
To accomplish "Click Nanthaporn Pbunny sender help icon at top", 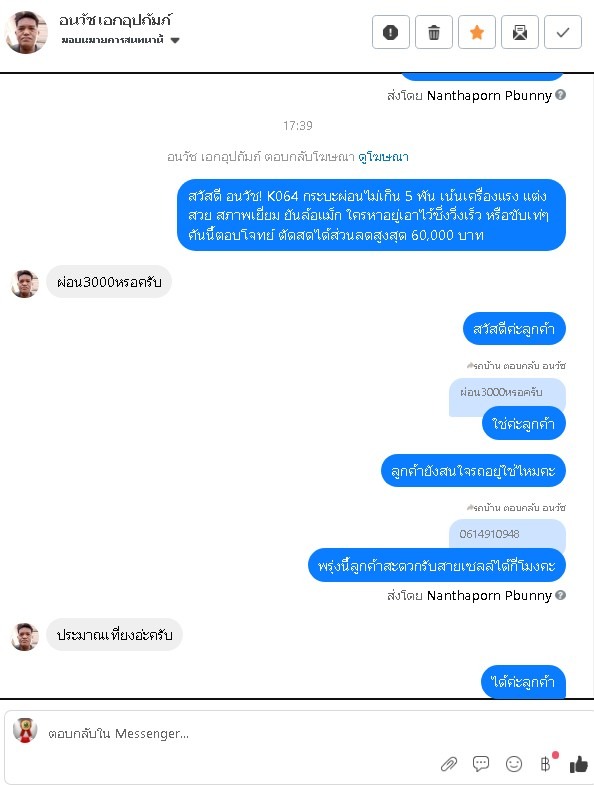I will coord(561,95).
